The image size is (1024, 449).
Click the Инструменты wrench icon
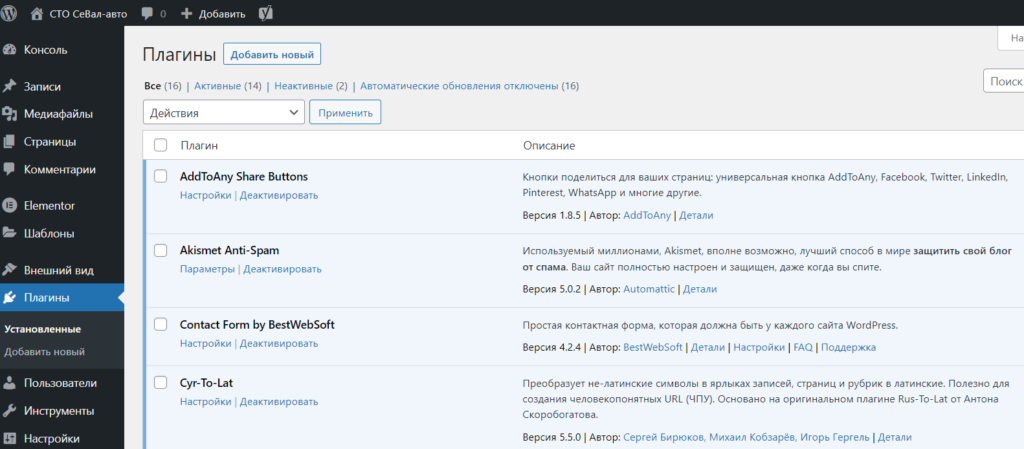click(9, 411)
